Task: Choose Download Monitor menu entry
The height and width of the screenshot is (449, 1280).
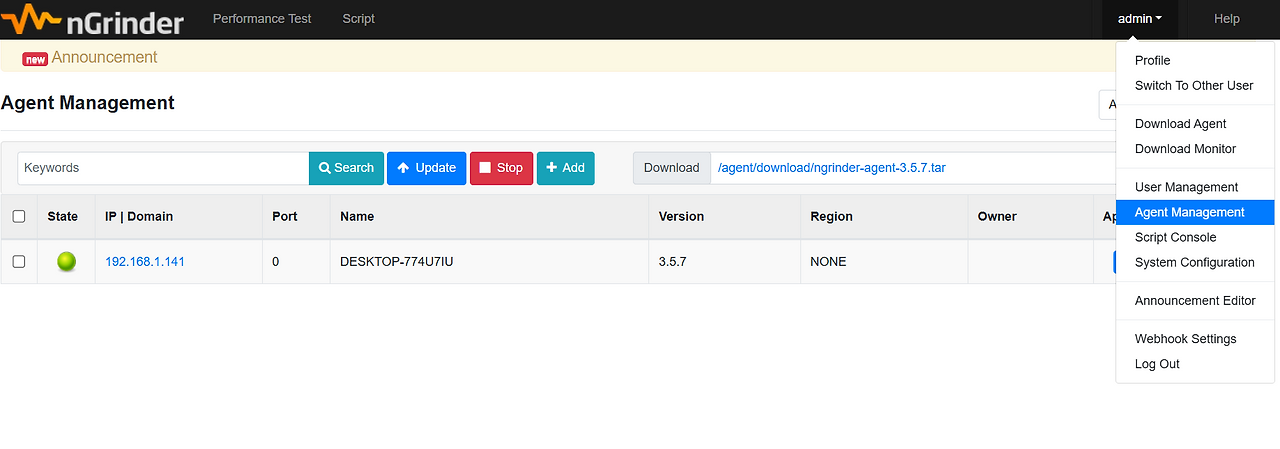Action: 1195,149
